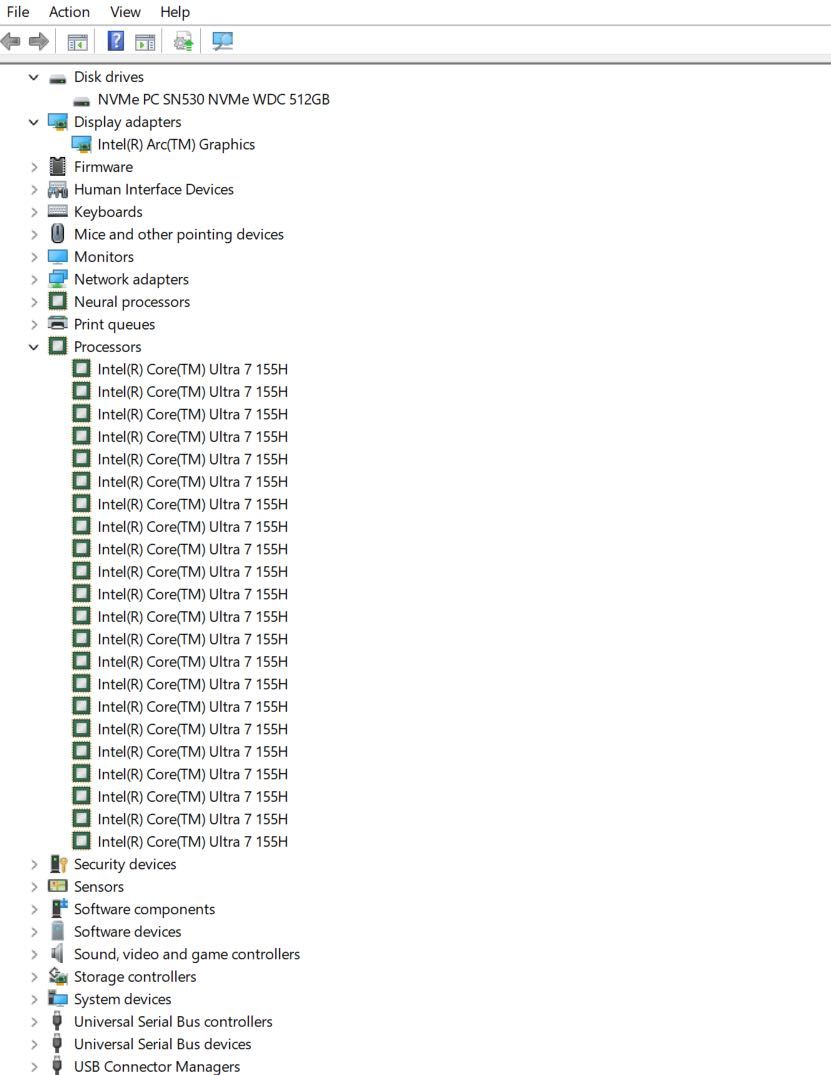Image resolution: width=831 pixels, height=1075 pixels.
Task: Click the Security devices icon
Action: point(58,864)
